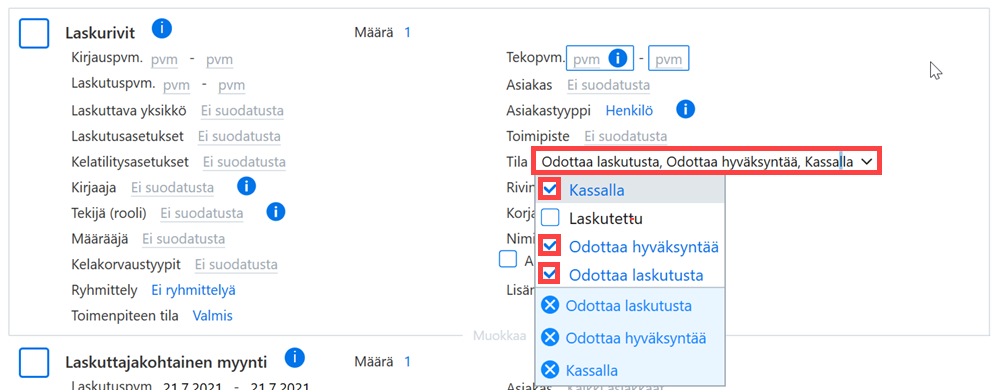The width and height of the screenshot is (999, 390).
Task: Open Kirjaaja Ei suodatusta selector
Action: coord(172,187)
